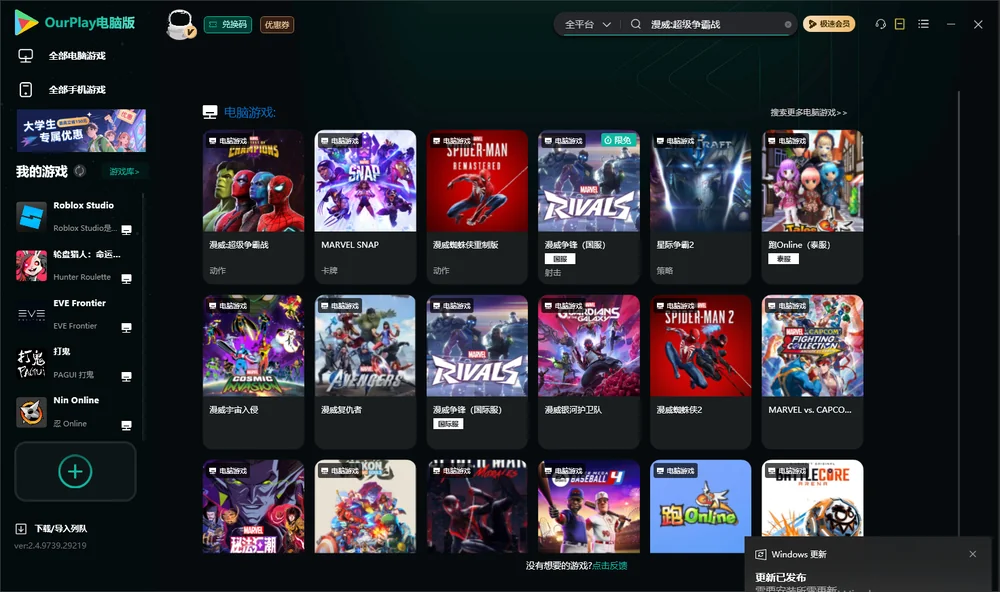The width and height of the screenshot is (1000, 592).
Task: Select 跑Online（泰服）game card
Action: [x=812, y=207]
